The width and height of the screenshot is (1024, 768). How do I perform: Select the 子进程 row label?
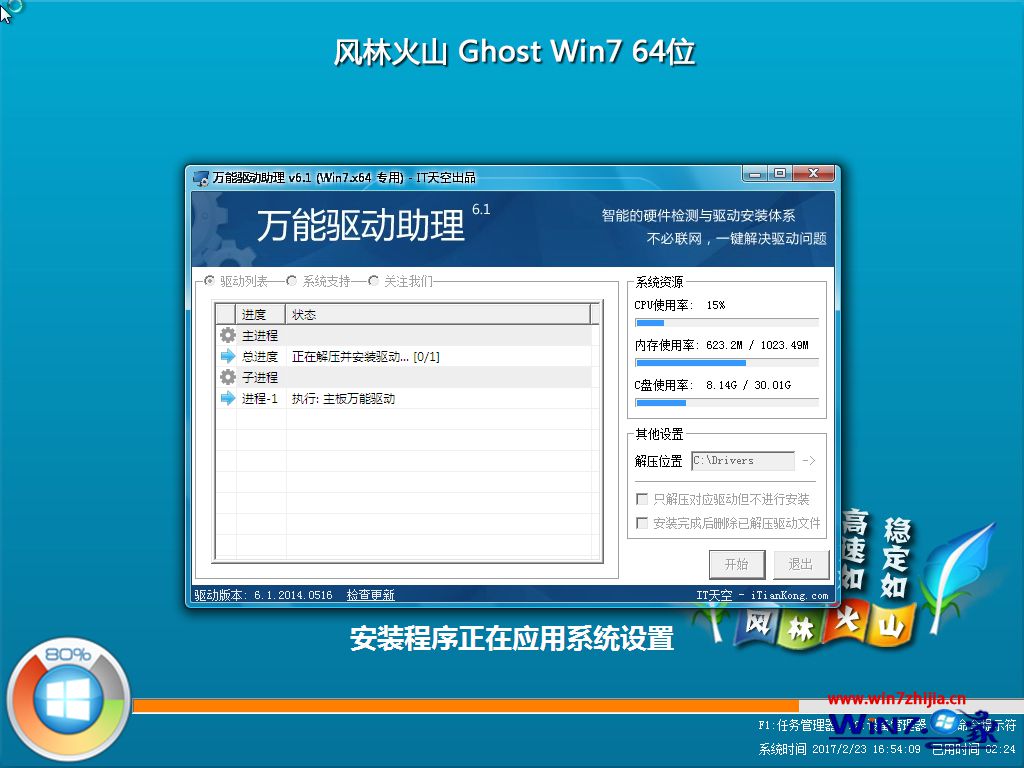click(x=260, y=377)
